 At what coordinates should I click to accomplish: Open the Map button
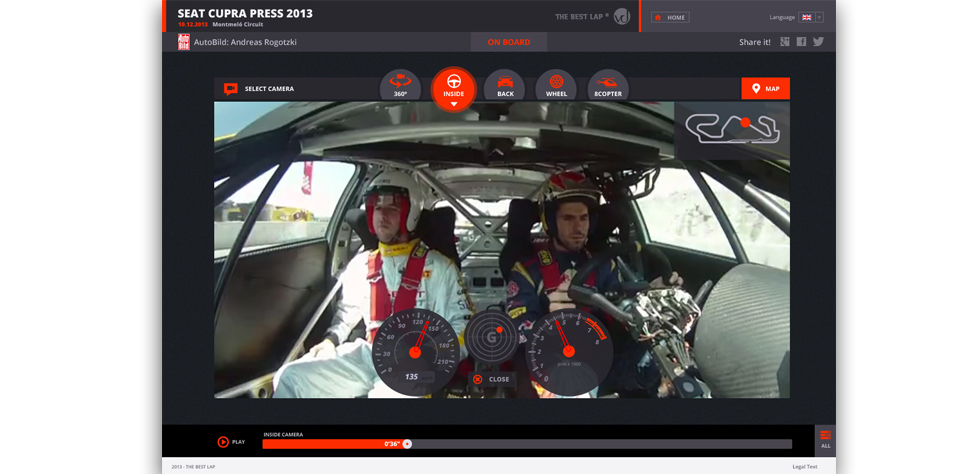click(765, 89)
